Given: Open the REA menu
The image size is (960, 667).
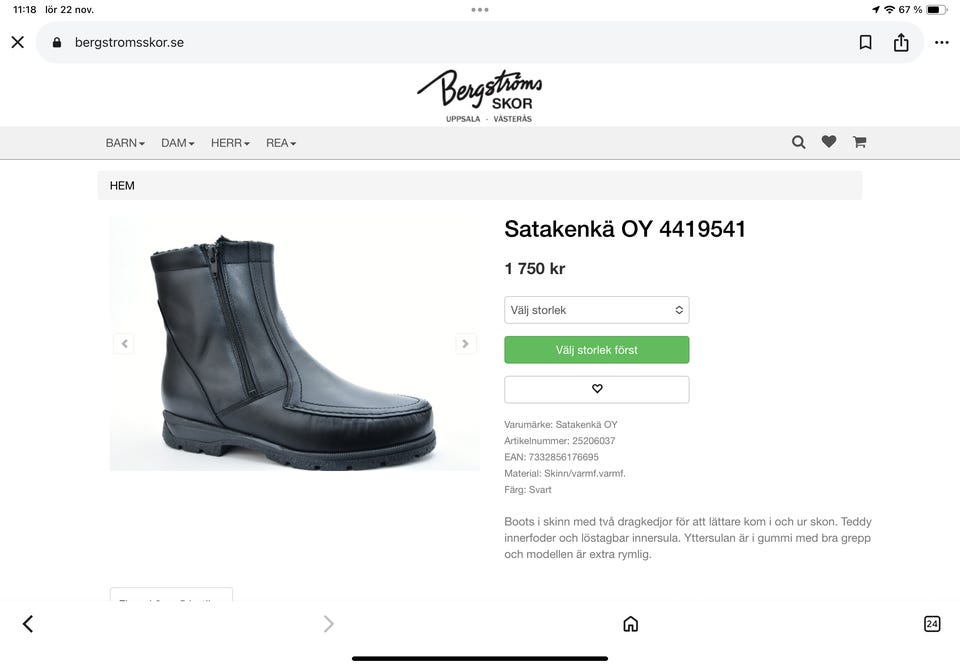Looking at the screenshot, I should click(281, 143).
